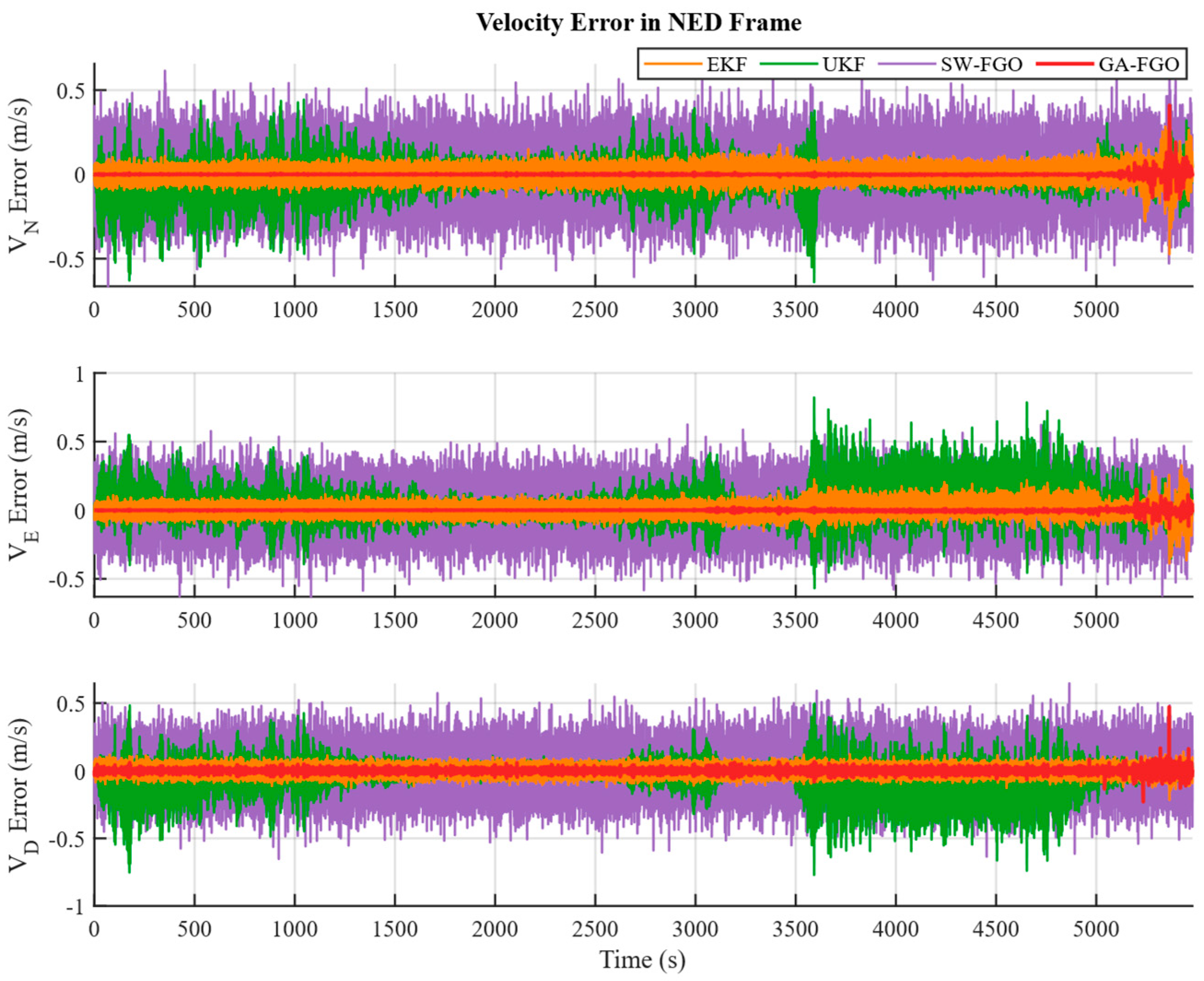The width and height of the screenshot is (1204, 981).
Task: Click the 1000 tick under the middle plot
Action: (295, 620)
